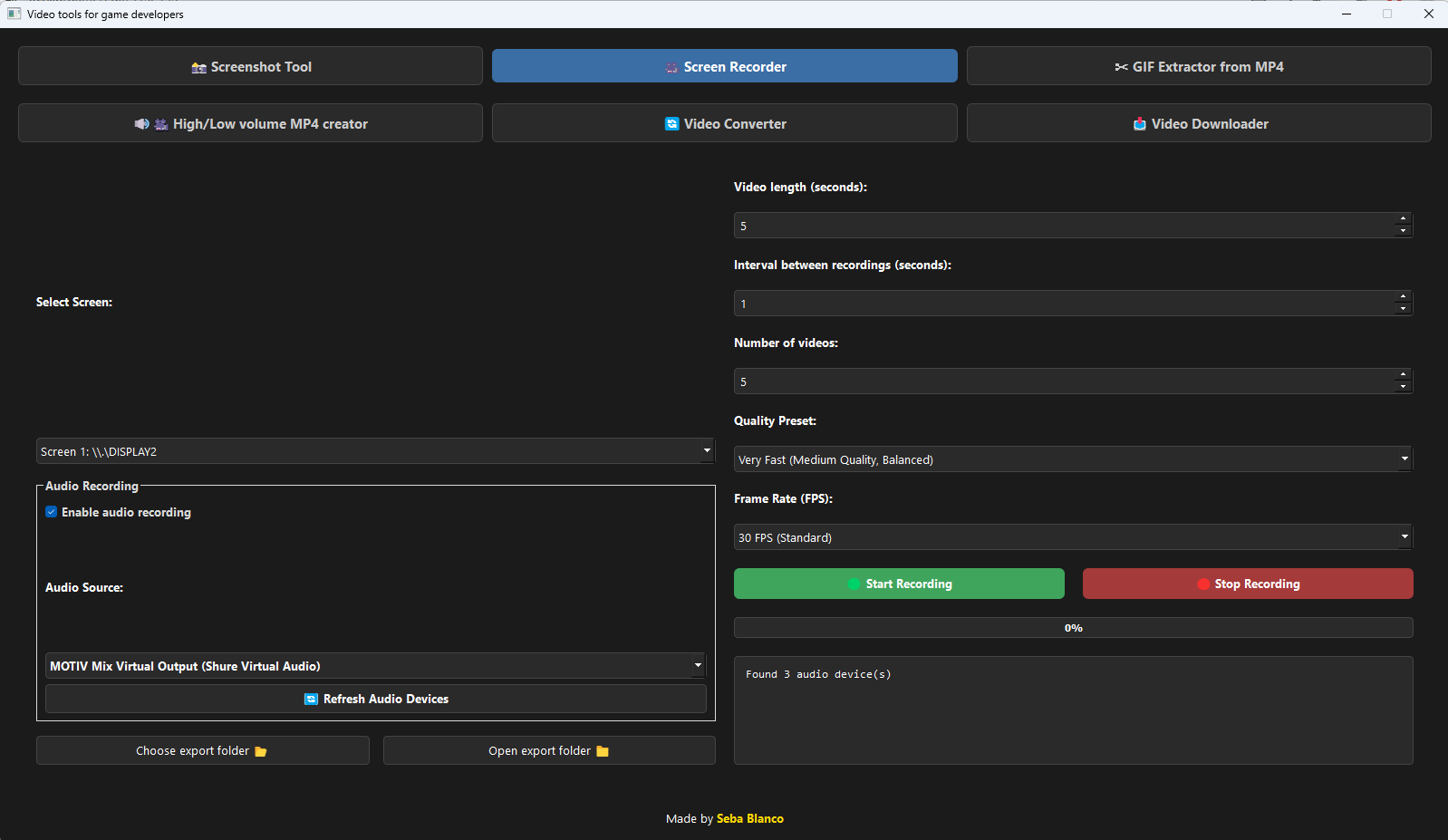Image resolution: width=1448 pixels, height=840 pixels.
Task: Click the 'Video length (seconds):' label
Action: [x=800, y=187]
